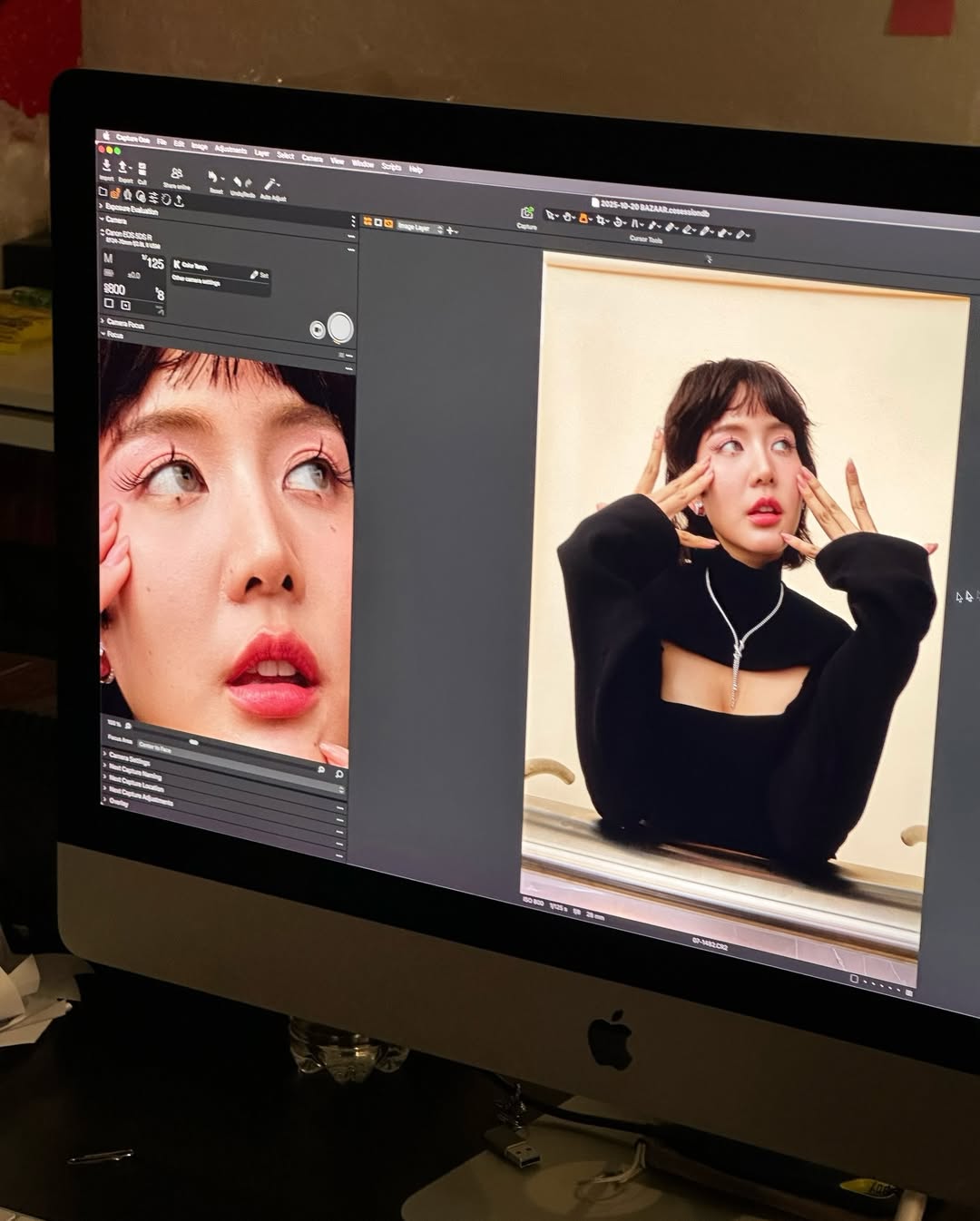980x1221 pixels.
Task: Click the Import icon in toolbar
Action: click(106, 166)
